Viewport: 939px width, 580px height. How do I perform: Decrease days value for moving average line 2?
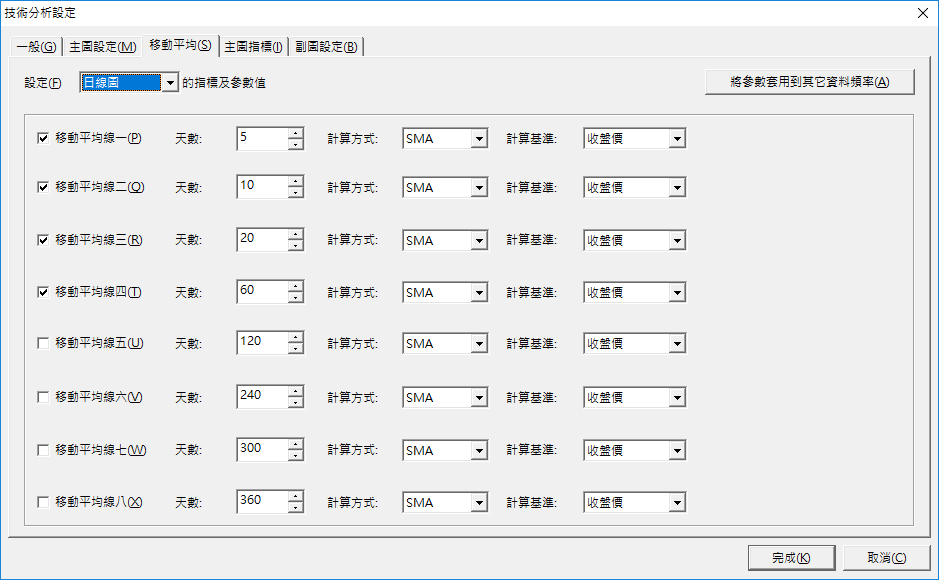(x=295, y=193)
